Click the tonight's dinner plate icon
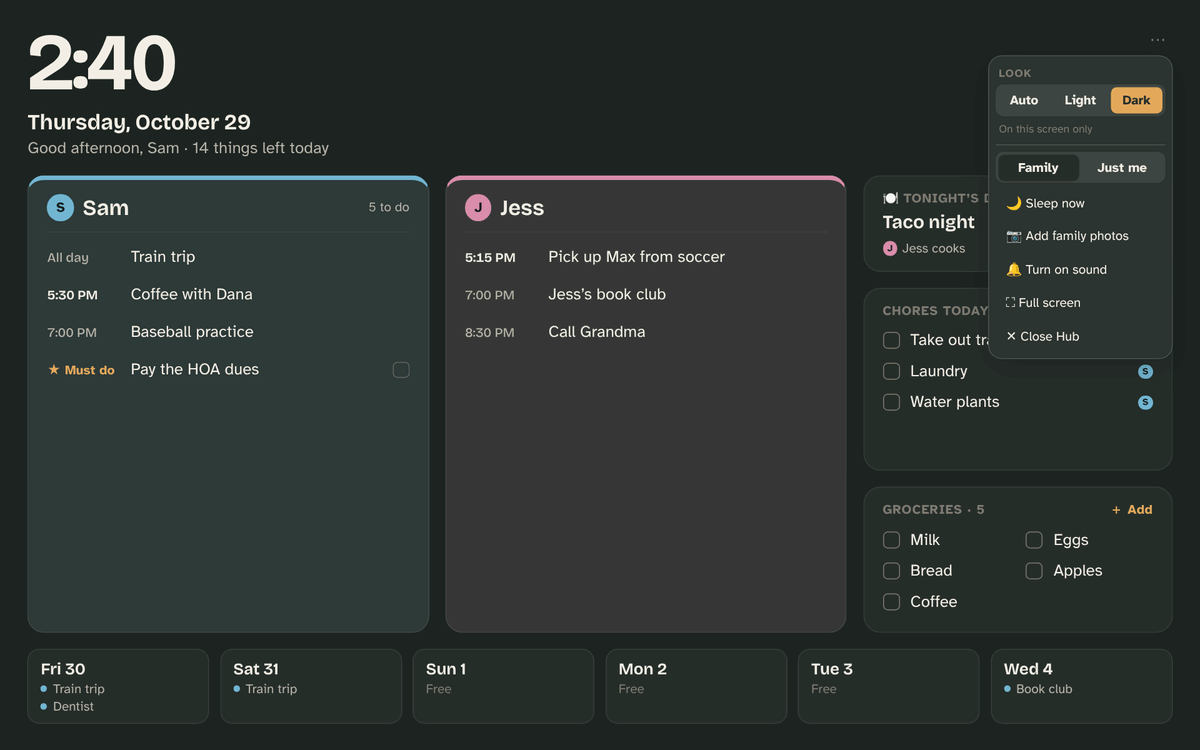The image size is (1200, 750). click(890, 198)
